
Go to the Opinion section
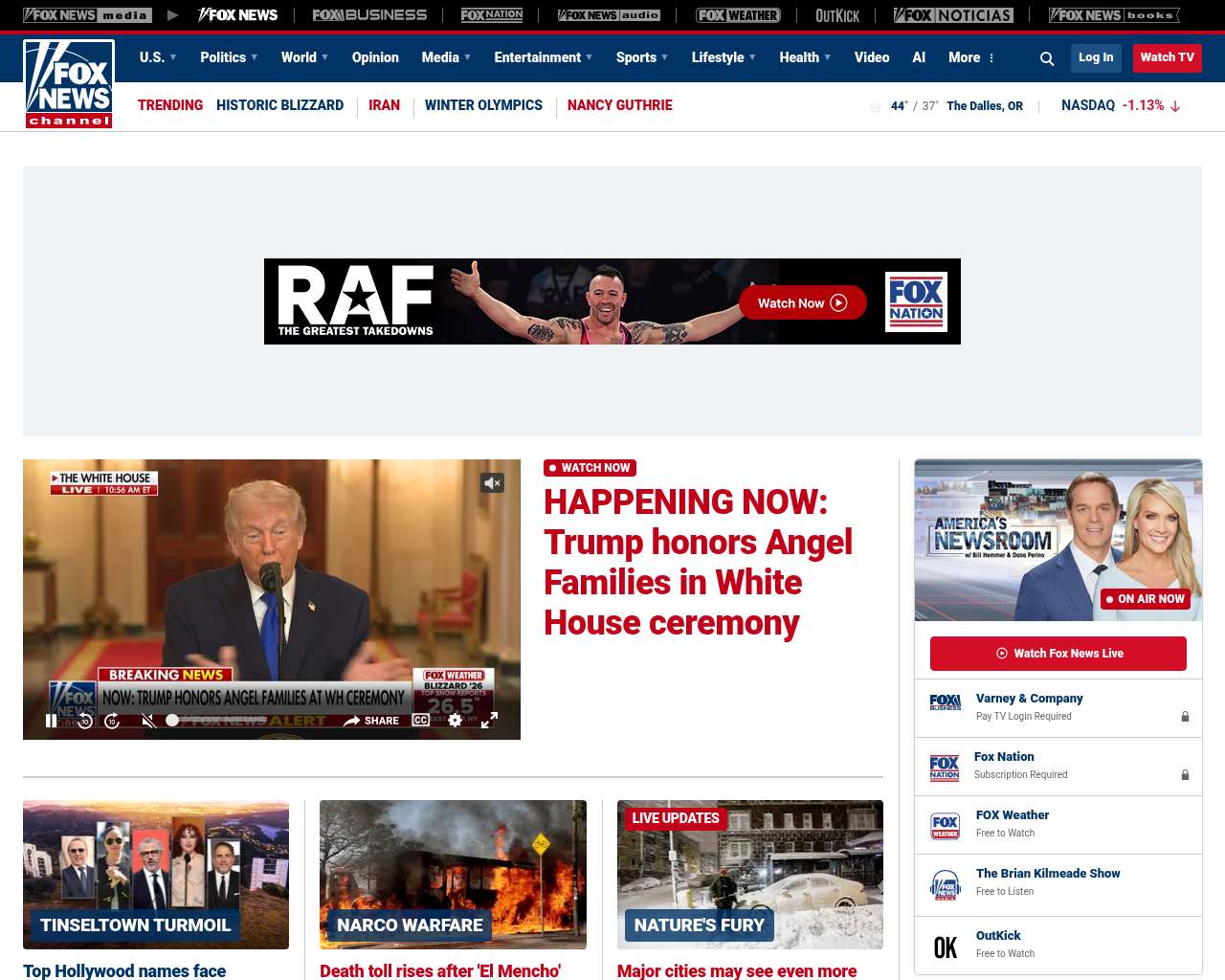(x=375, y=57)
